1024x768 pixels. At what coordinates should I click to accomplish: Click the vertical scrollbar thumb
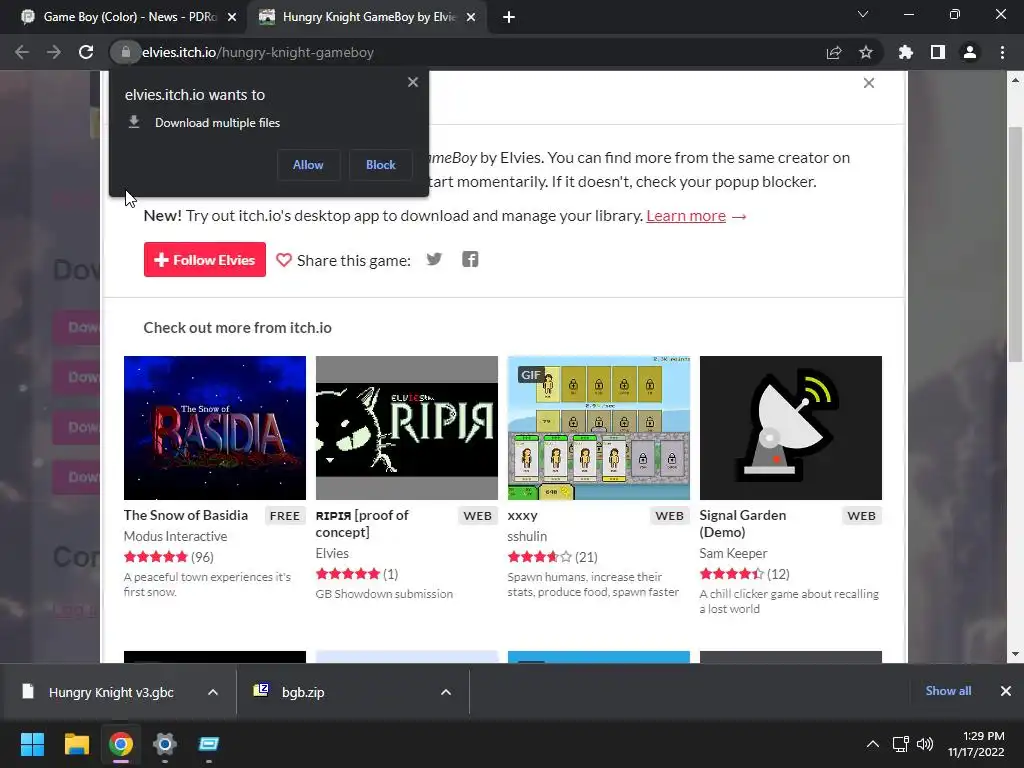1016,244
